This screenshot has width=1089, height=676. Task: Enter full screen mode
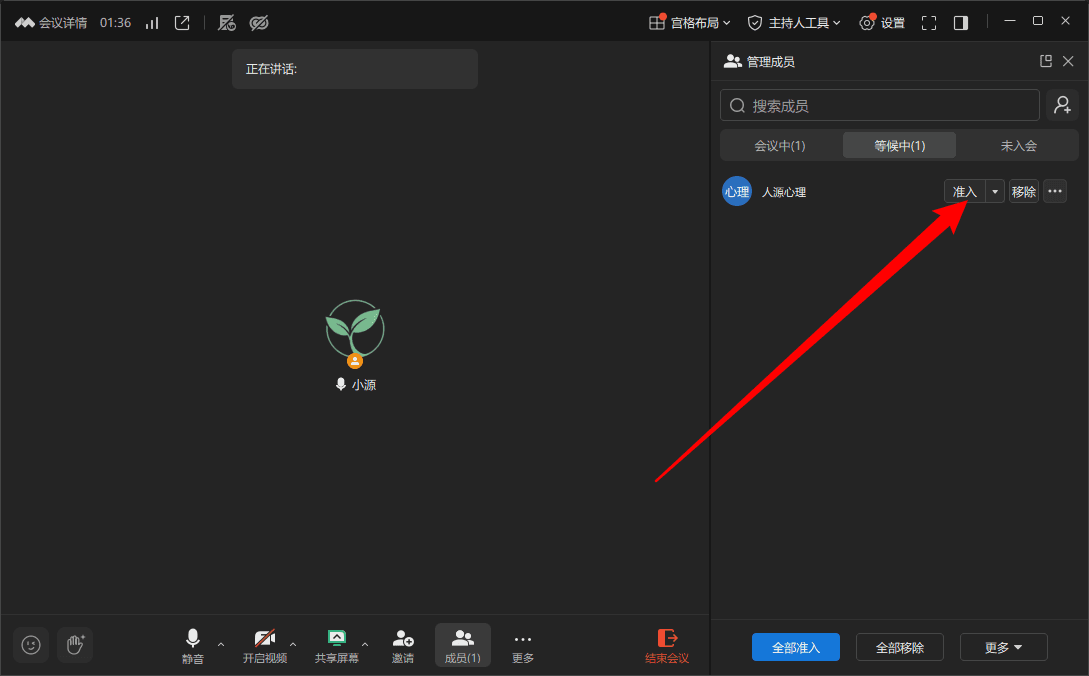[x=929, y=23]
